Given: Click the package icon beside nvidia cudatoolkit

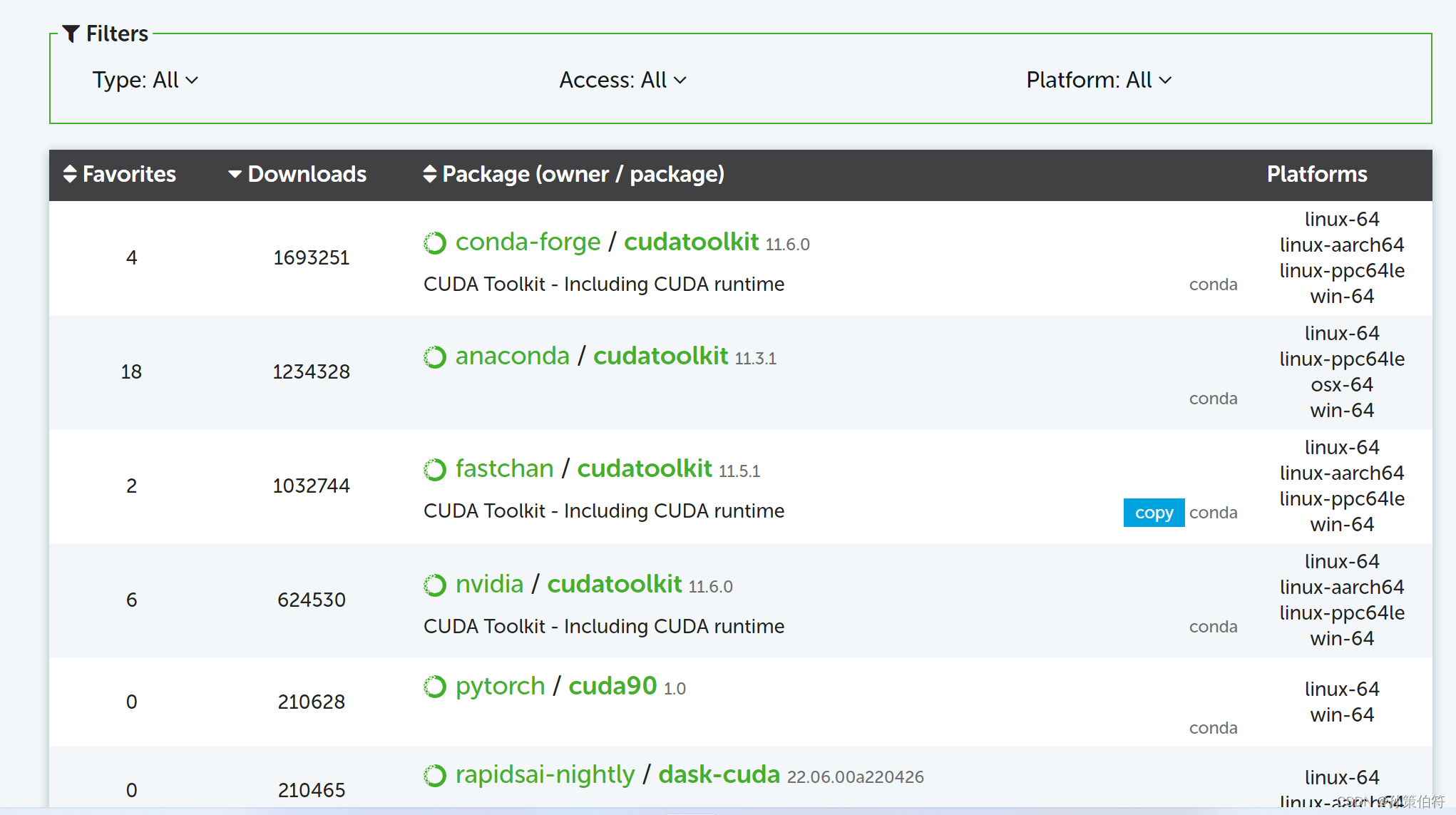Looking at the screenshot, I should [x=434, y=585].
